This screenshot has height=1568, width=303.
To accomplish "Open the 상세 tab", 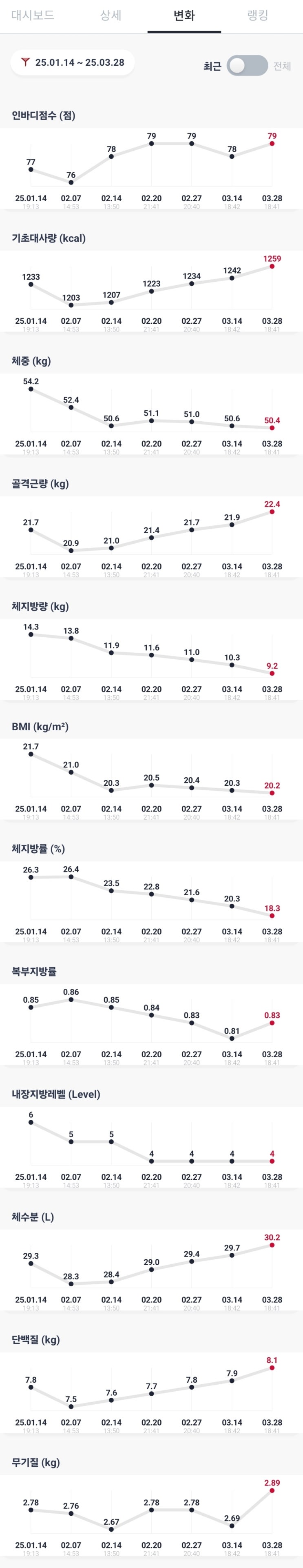I will 110,15.
